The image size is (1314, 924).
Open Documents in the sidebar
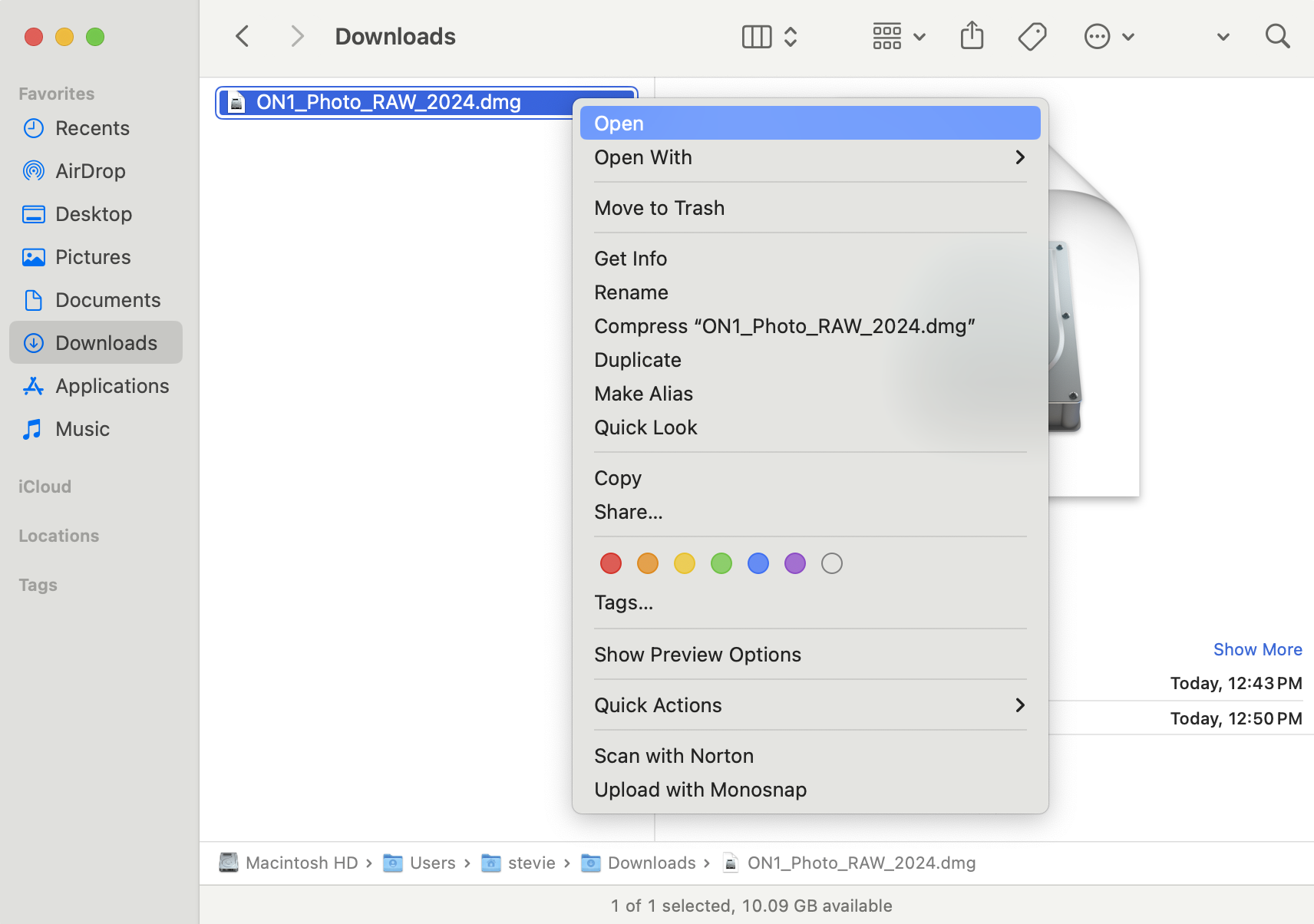click(96, 300)
